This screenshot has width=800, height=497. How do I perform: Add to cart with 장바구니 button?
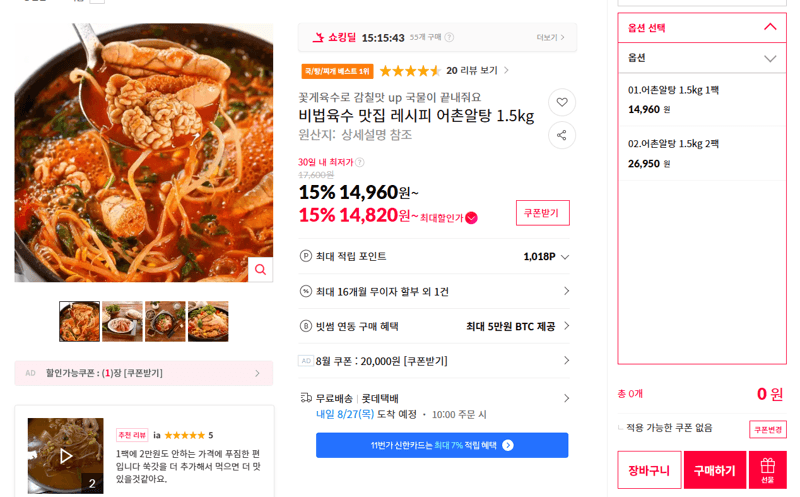[x=649, y=470]
